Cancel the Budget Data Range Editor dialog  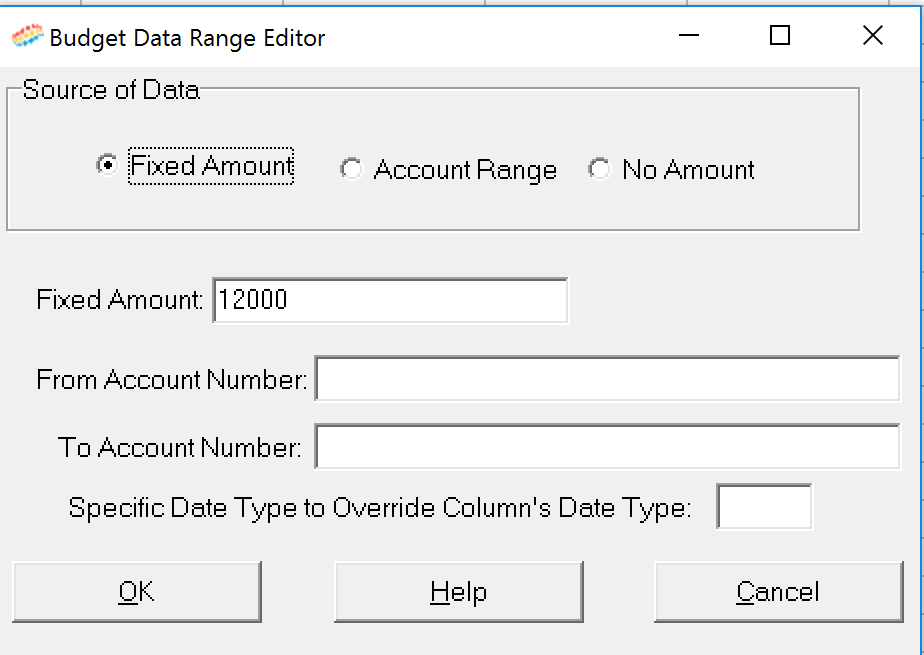pos(778,591)
